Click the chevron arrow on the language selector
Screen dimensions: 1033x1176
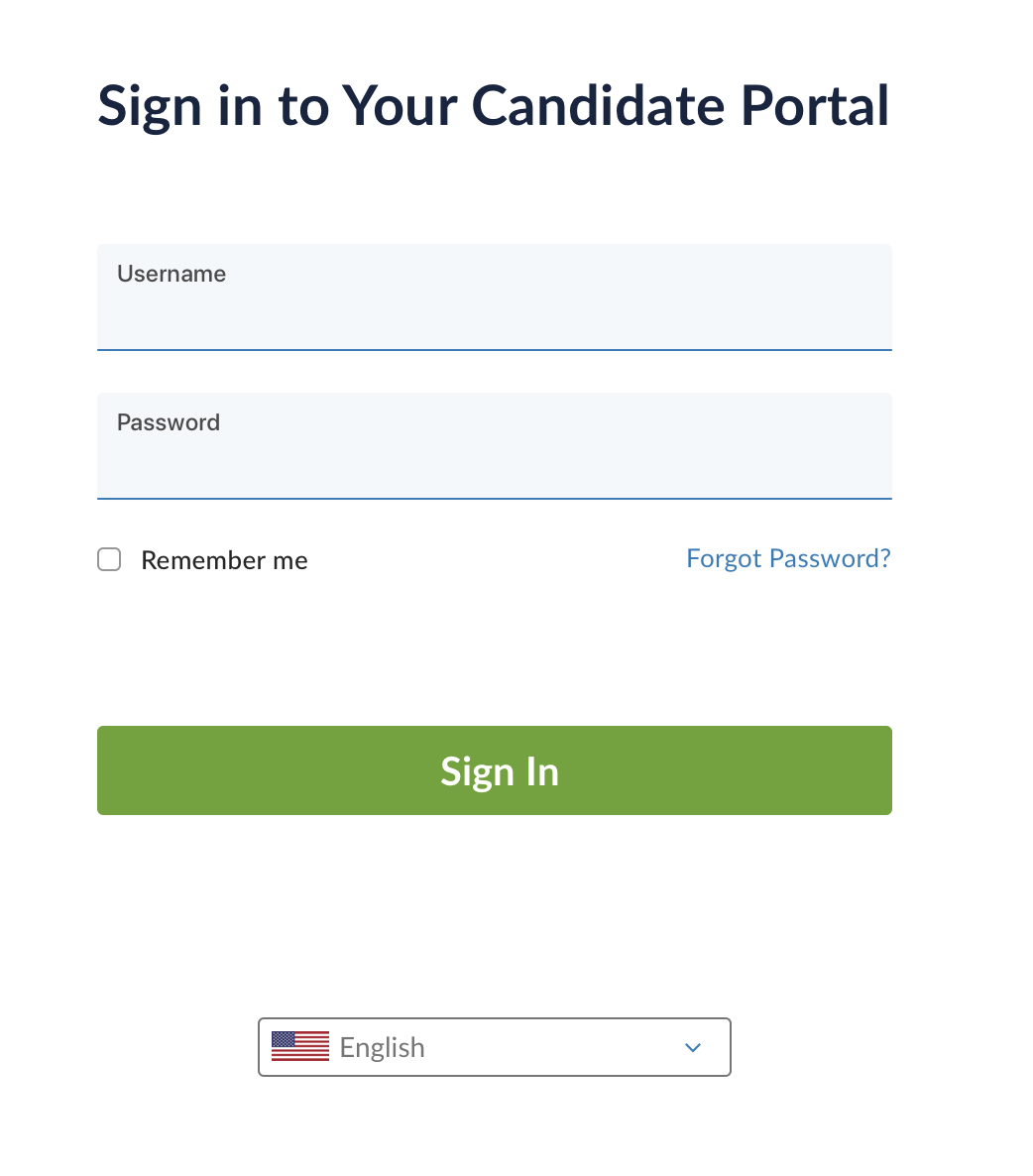(692, 1047)
